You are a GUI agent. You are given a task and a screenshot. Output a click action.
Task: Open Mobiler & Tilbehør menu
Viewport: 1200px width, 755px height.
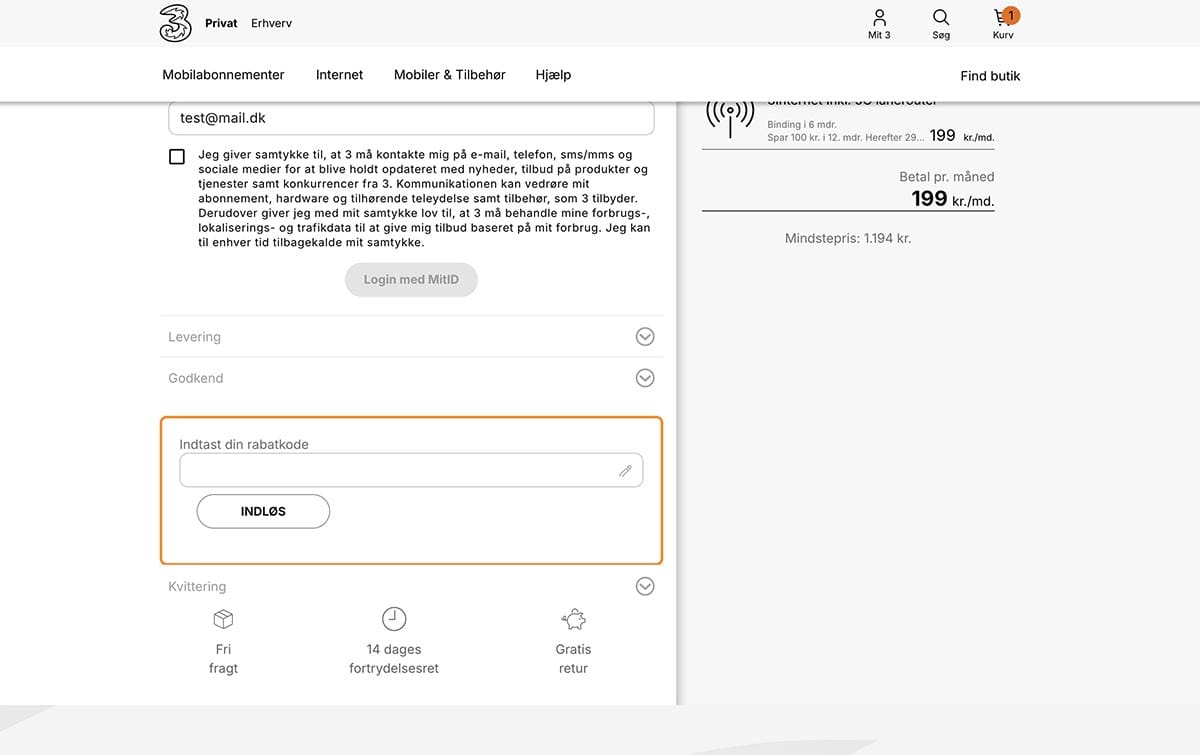450,75
